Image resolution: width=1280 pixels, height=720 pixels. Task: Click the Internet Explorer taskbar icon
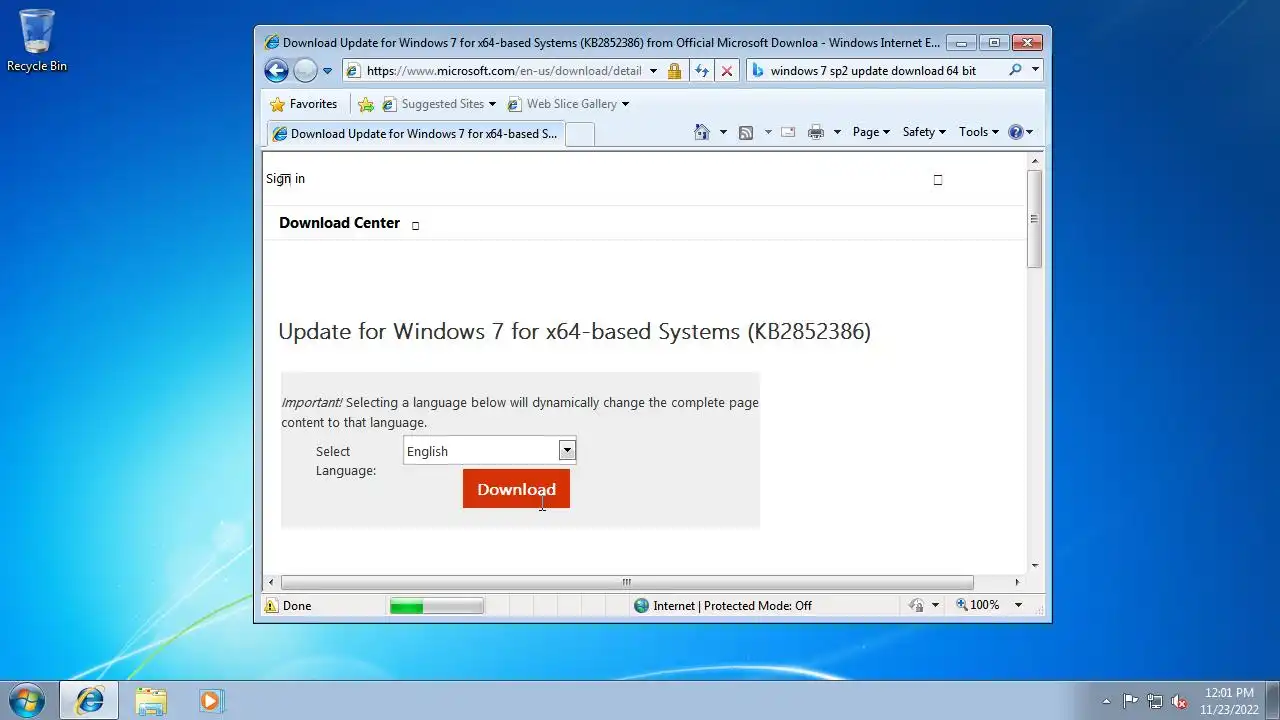point(89,700)
